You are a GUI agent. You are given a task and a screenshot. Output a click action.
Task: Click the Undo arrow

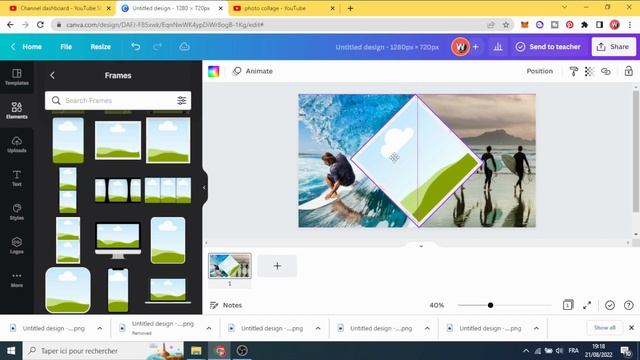[136, 47]
